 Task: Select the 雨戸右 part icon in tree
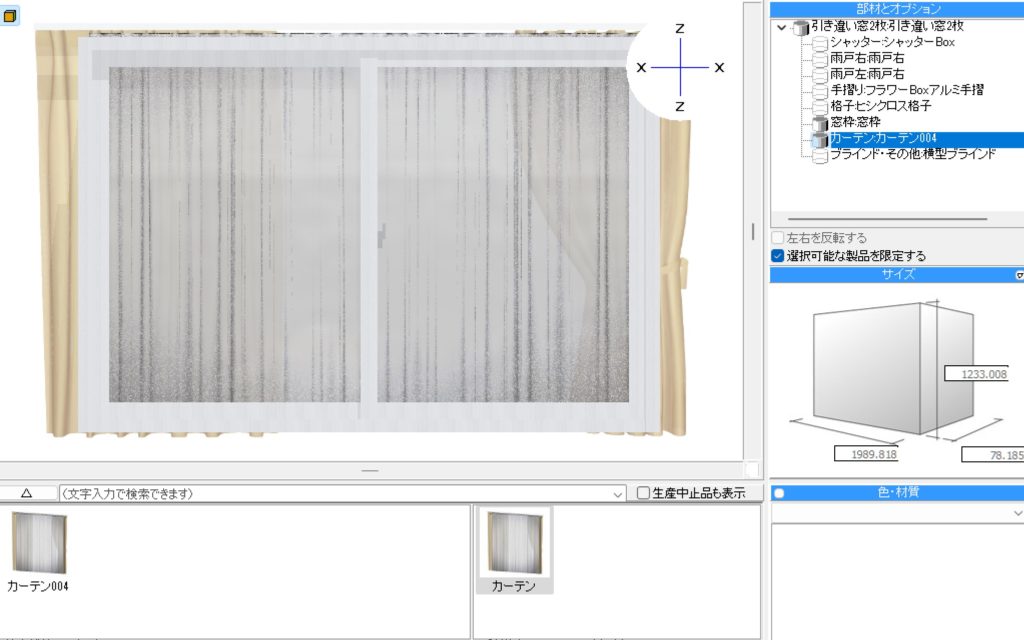[x=820, y=59]
